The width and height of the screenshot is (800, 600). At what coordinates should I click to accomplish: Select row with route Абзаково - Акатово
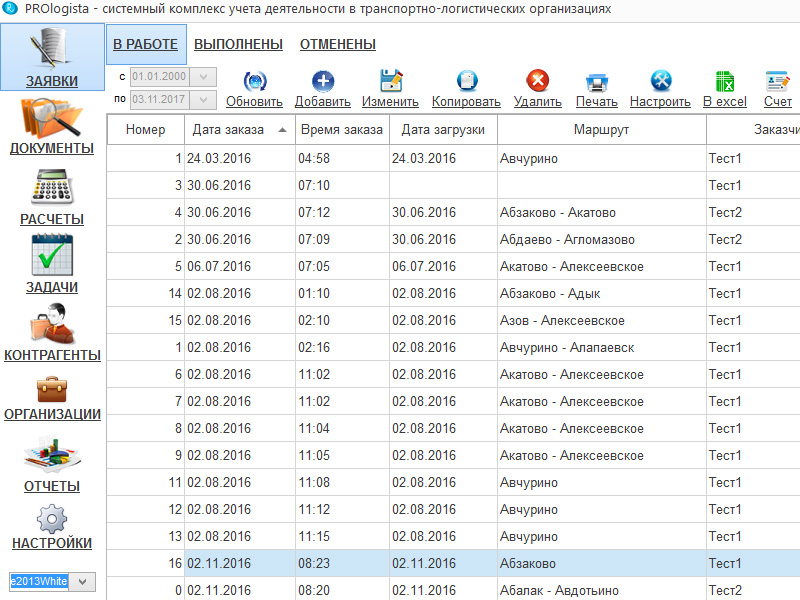click(x=453, y=212)
